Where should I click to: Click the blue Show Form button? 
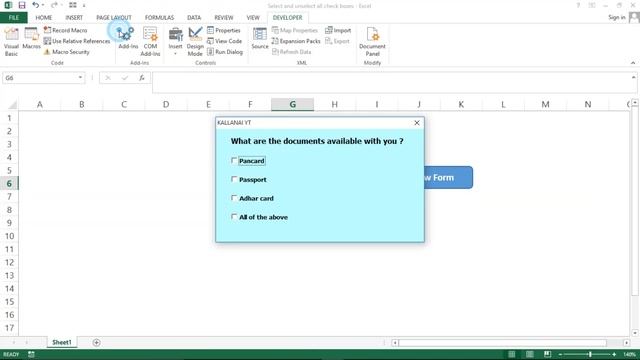pyautogui.click(x=448, y=178)
